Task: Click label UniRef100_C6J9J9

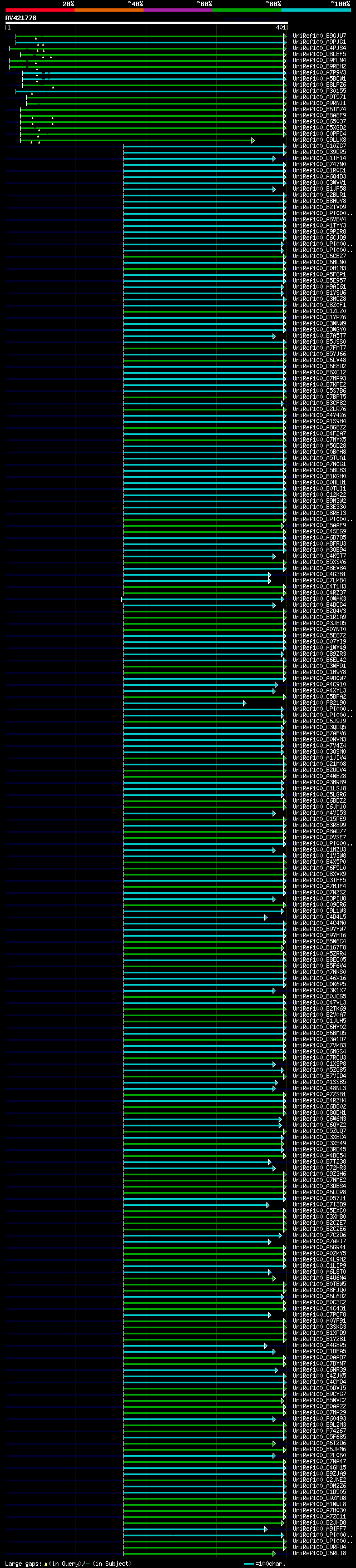Action: (x=319, y=721)
